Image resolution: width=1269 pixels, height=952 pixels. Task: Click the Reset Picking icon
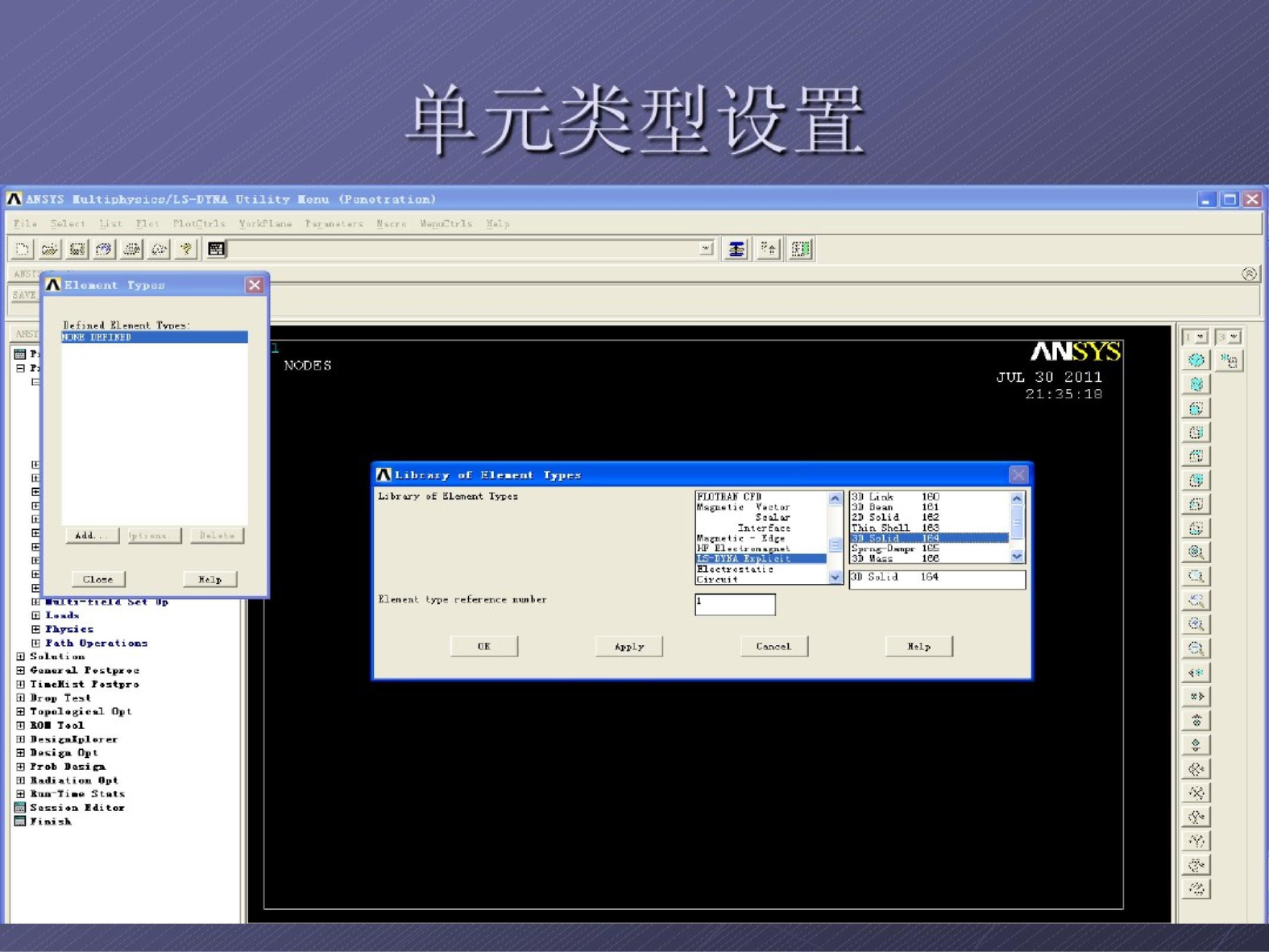768,249
